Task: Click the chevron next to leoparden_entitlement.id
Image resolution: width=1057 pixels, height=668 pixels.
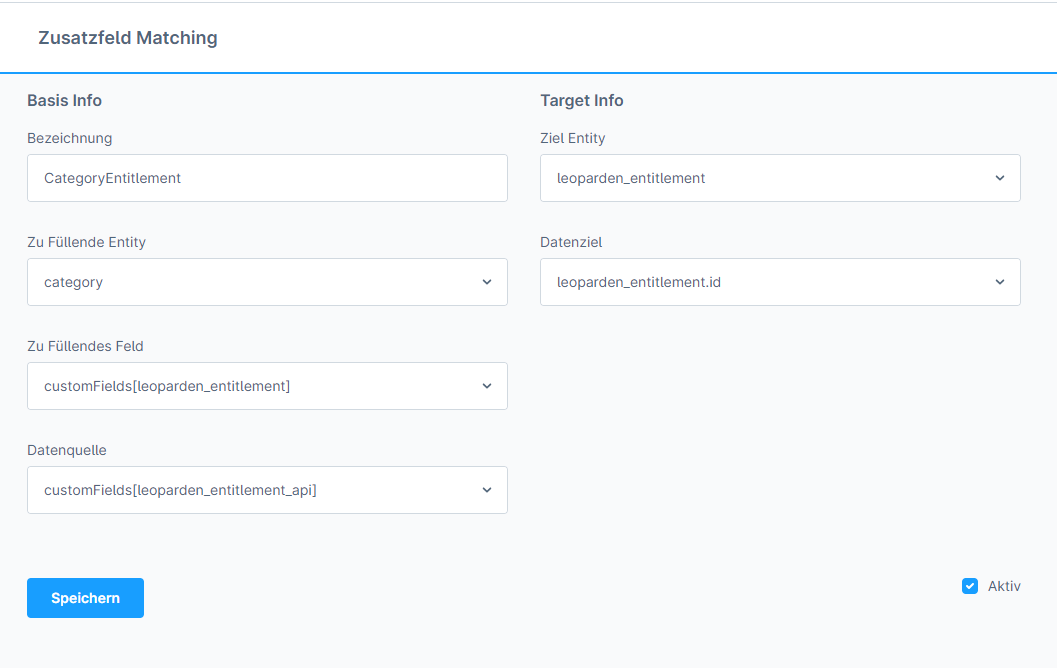Action: pos(1000,282)
